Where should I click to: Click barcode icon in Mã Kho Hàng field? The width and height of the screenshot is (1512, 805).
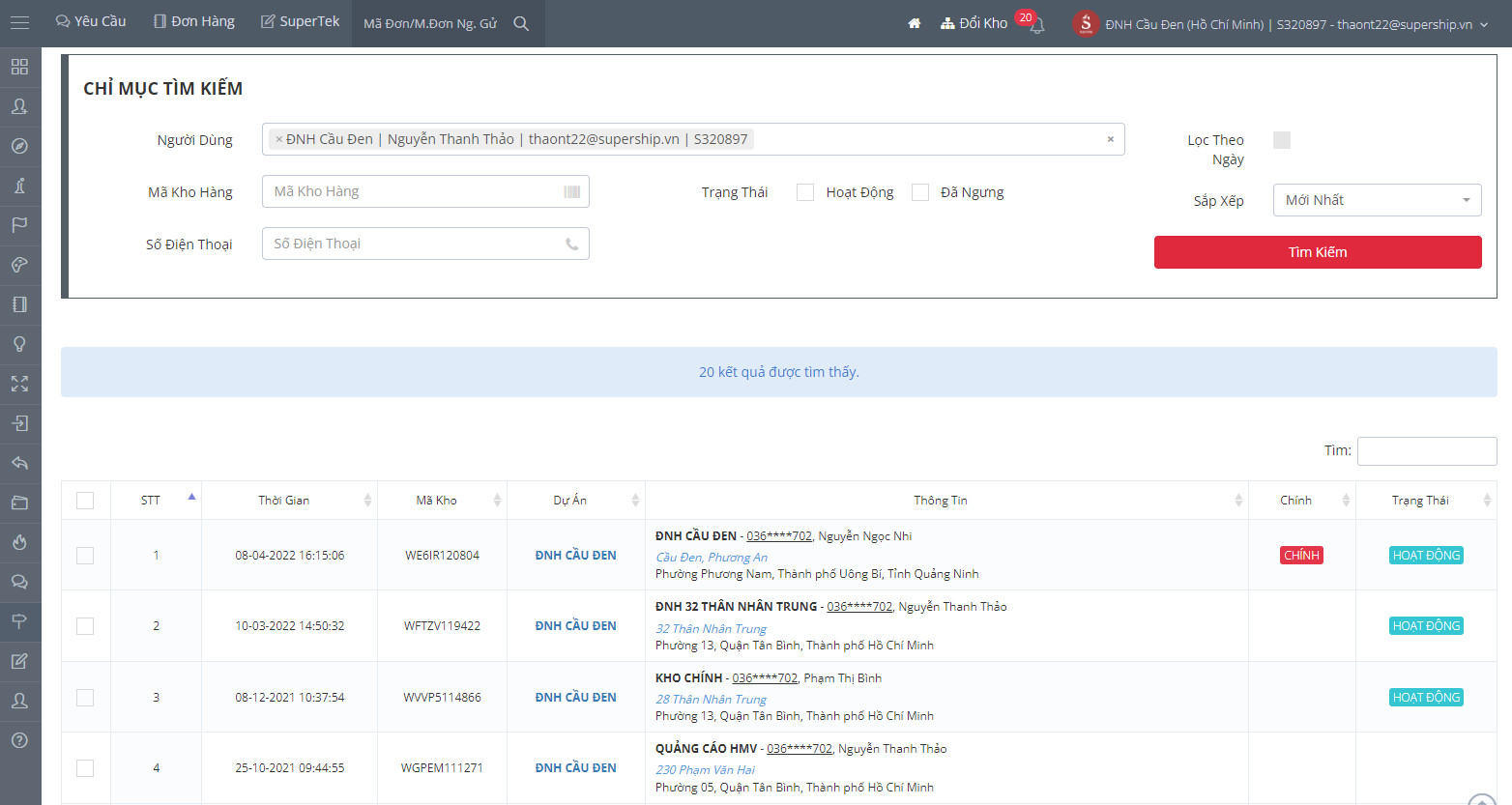(572, 192)
